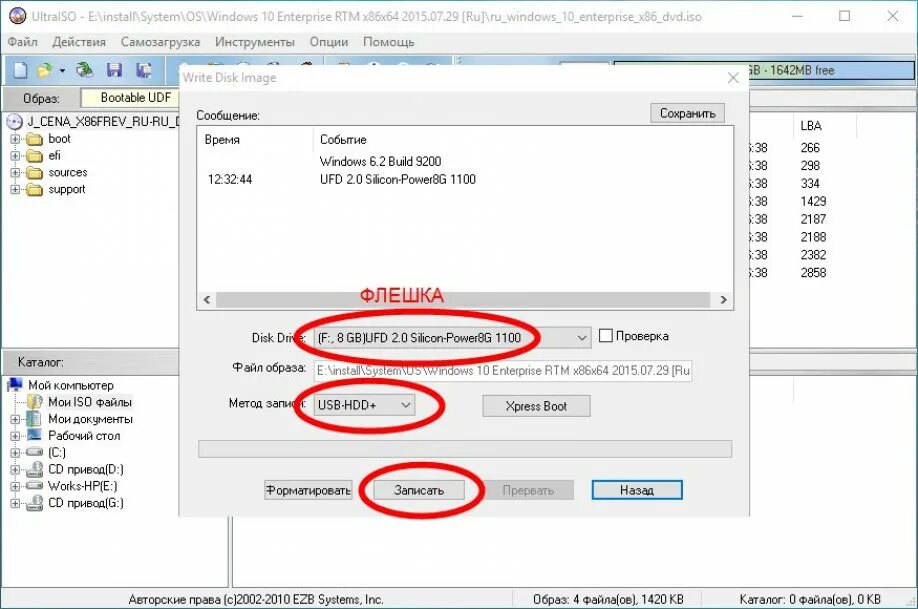Image resolution: width=918 pixels, height=609 pixels.
Task: Open the Файл menu
Action: 22,42
